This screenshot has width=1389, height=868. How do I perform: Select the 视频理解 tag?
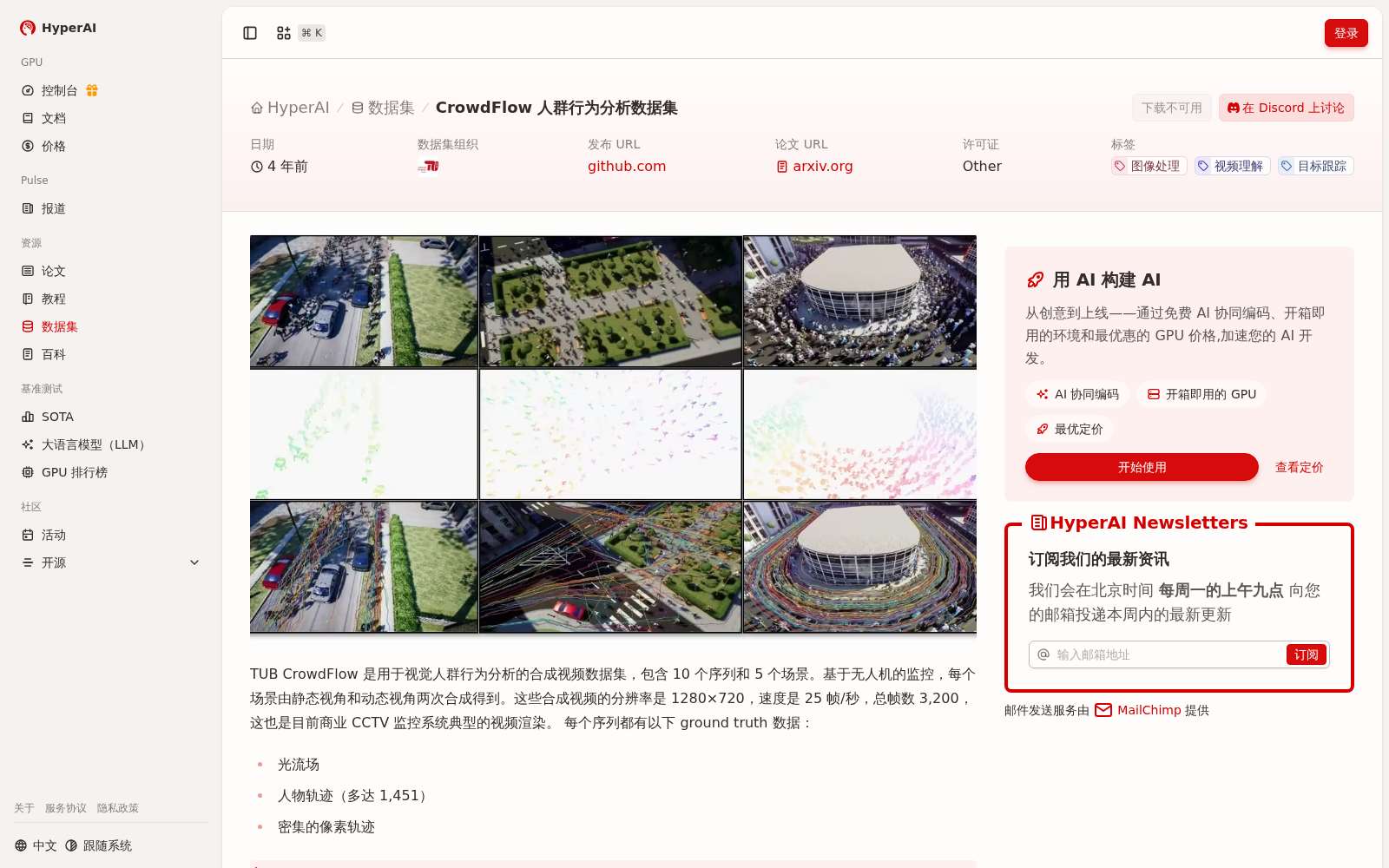pyautogui.click(x=1232, y=166)
